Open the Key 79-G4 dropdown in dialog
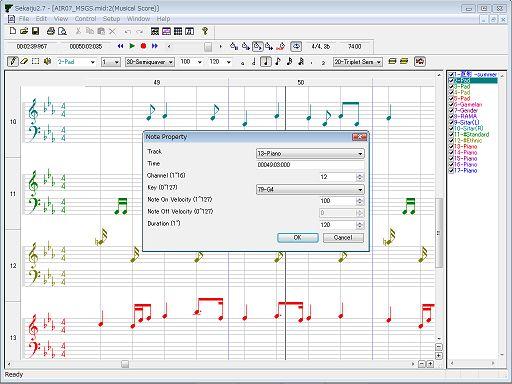 (310, 189)
